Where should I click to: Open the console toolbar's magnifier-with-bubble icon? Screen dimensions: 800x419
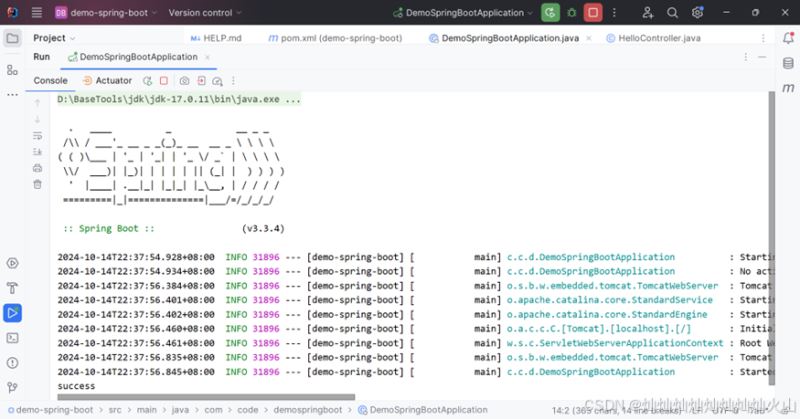point(217,81)
